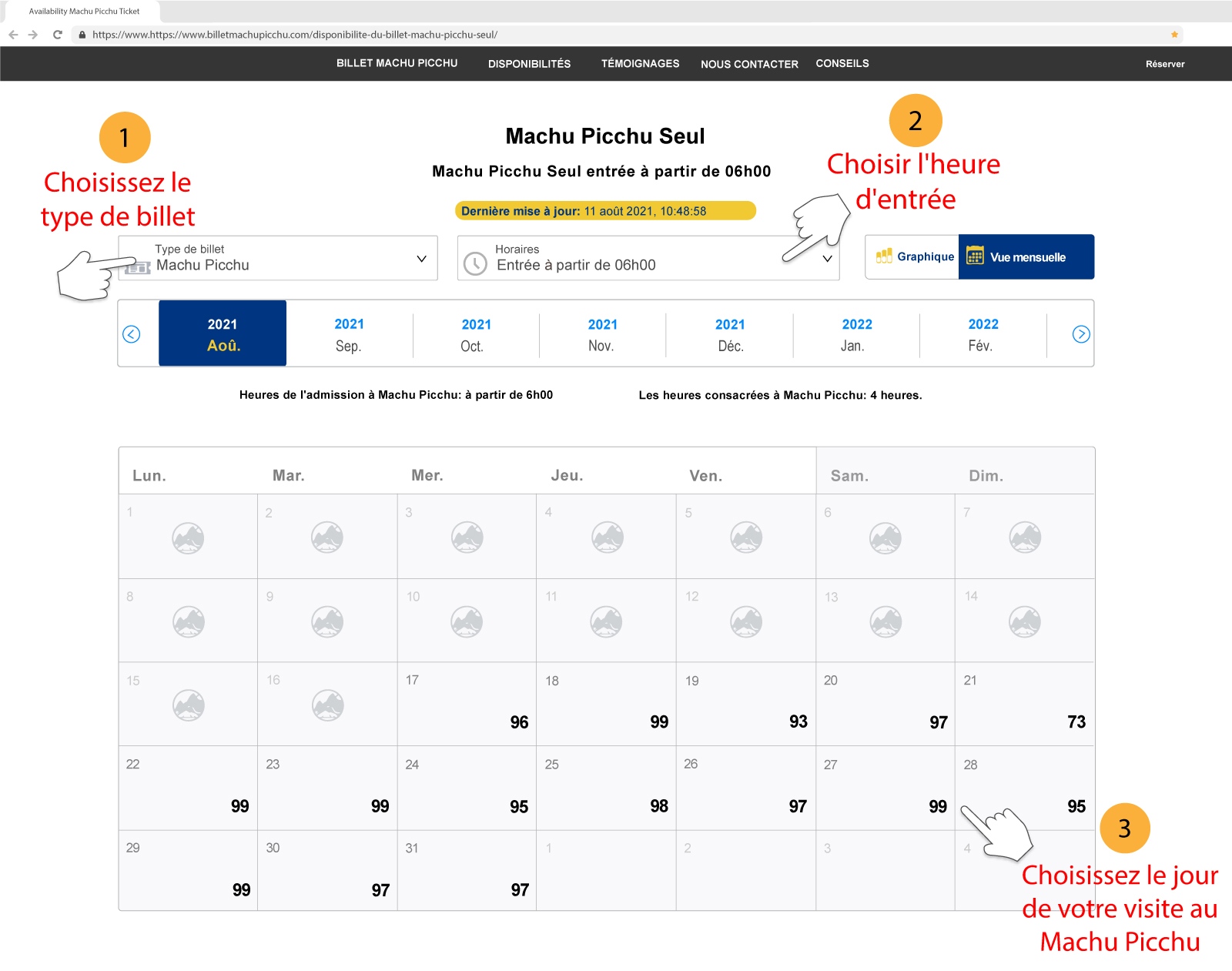
Task: Click the Availability Machu Picchu Ticket browser tab
Action: [x=84, y=12]
